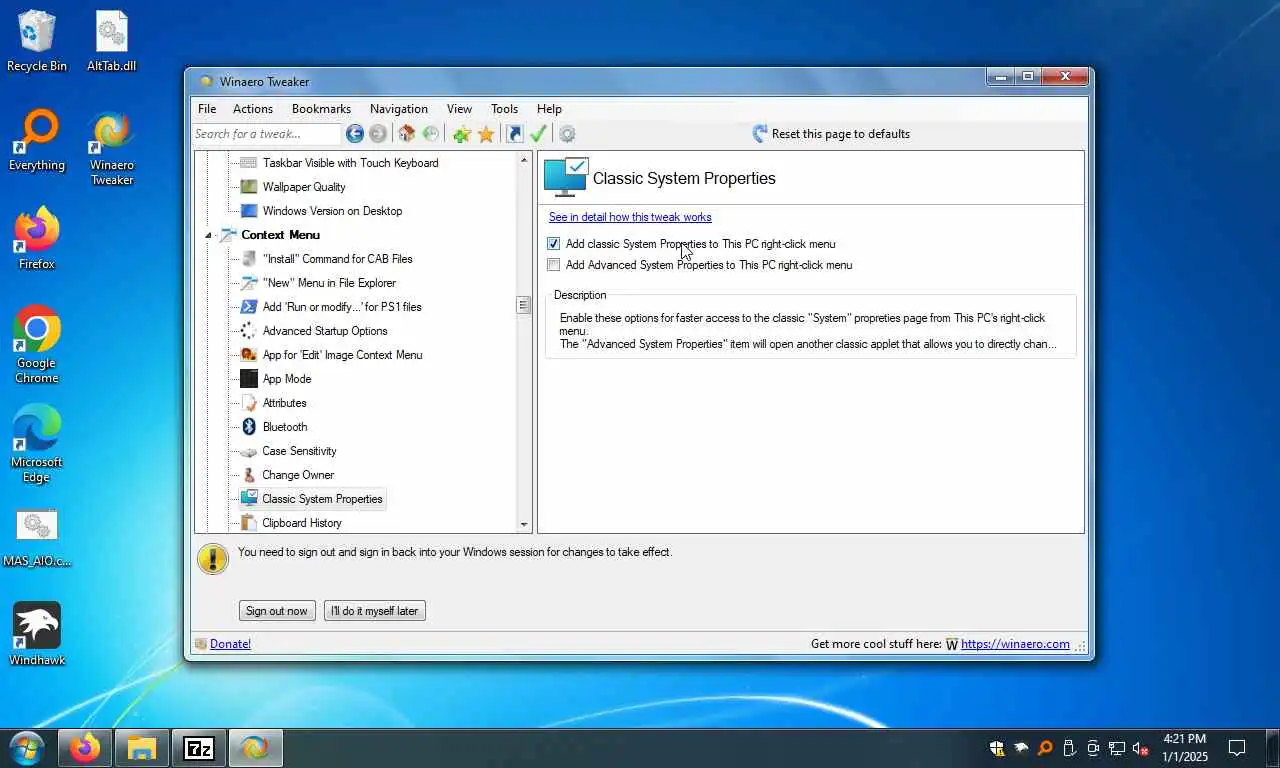Open the View menu
The height and width of the screenshot is (768, 1280).
[459, 109]
